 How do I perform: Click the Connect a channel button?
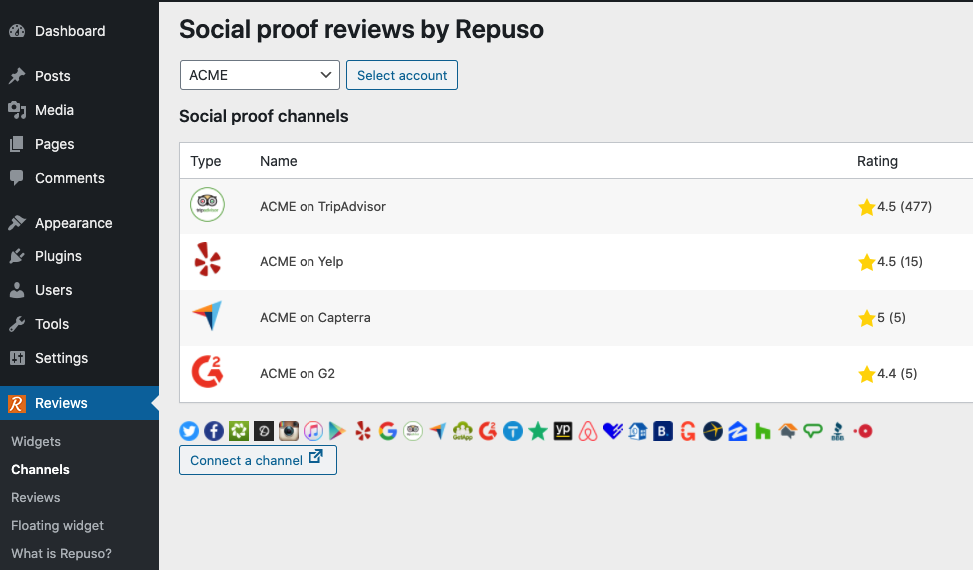click(x=258, y=460)
